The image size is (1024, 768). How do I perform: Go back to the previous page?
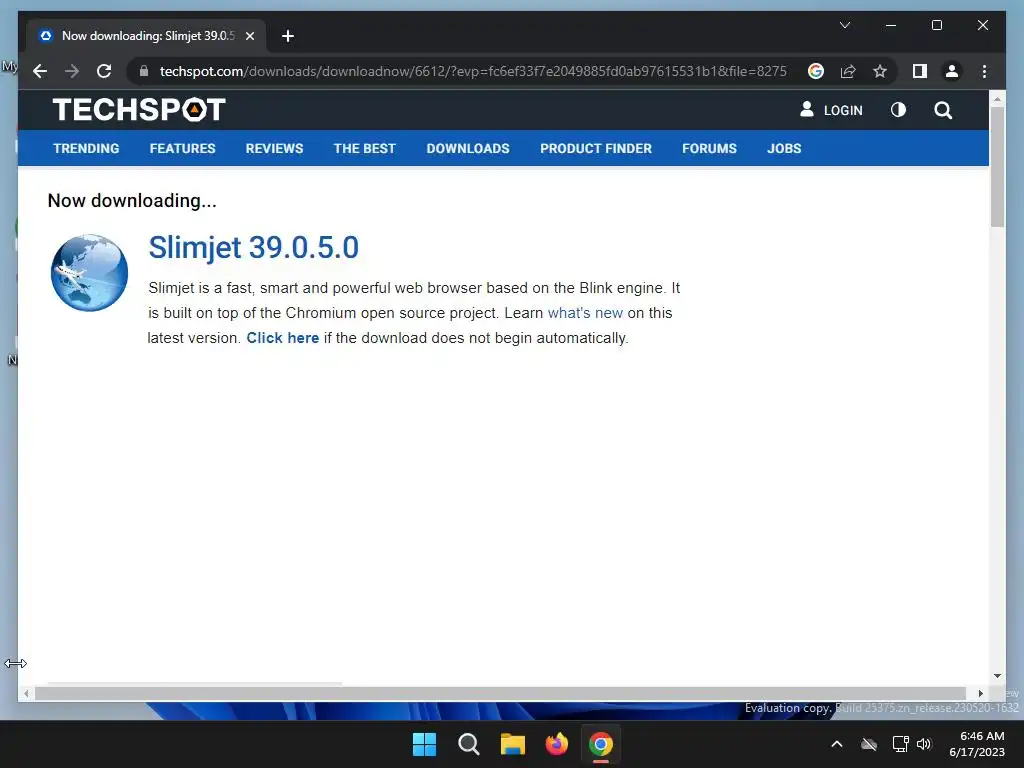40,71
